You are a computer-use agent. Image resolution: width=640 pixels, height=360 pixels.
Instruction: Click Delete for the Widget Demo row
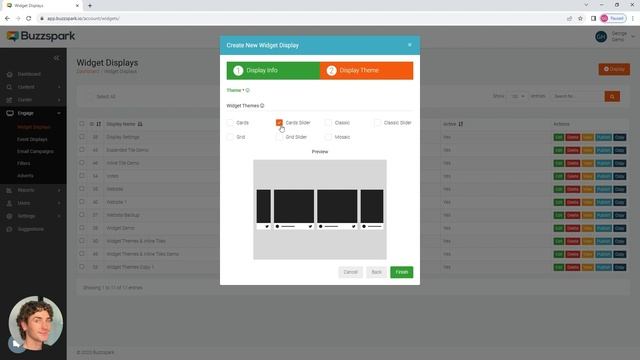point(573,228)
